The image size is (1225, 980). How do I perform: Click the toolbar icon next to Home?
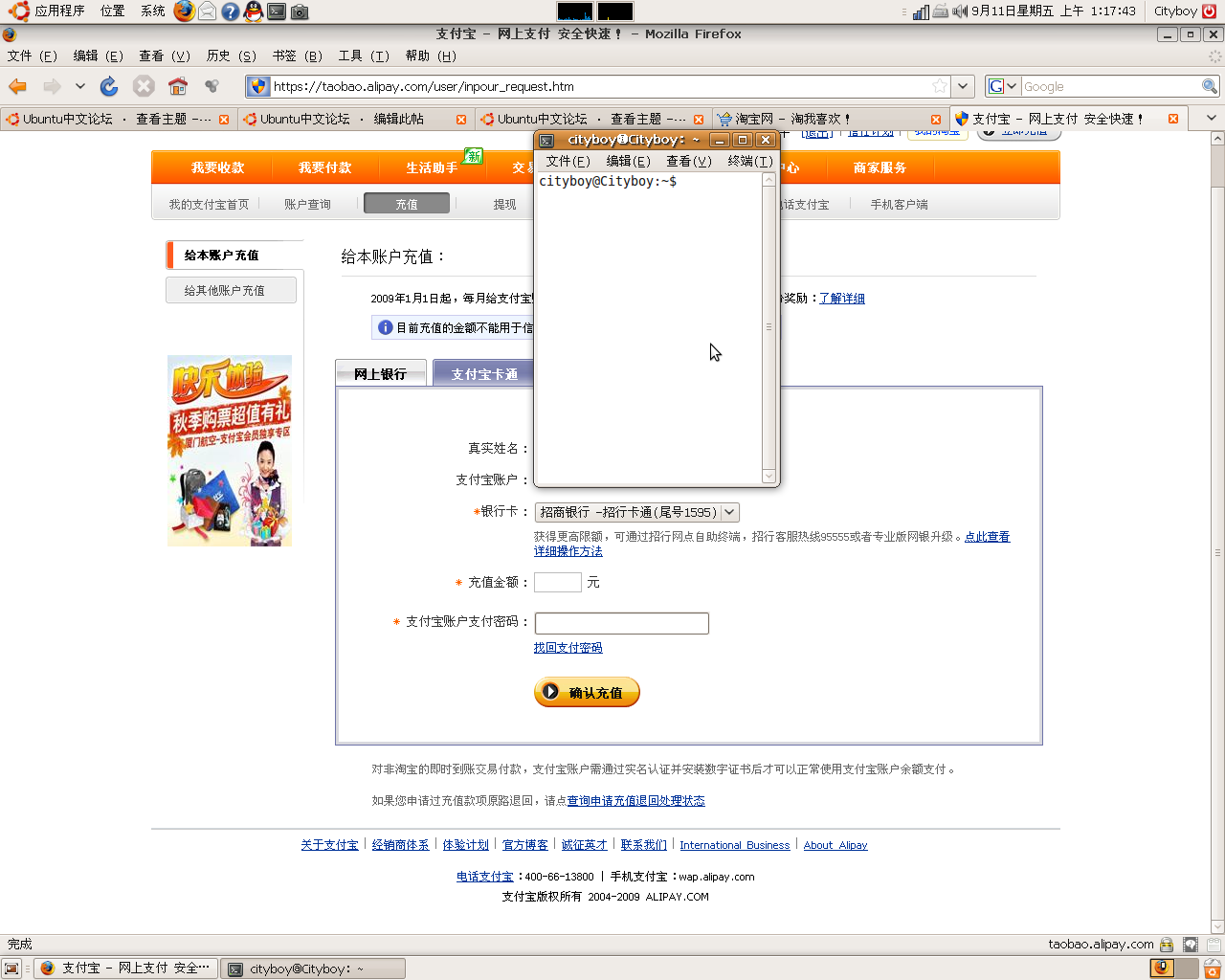(x=212, y=86)
